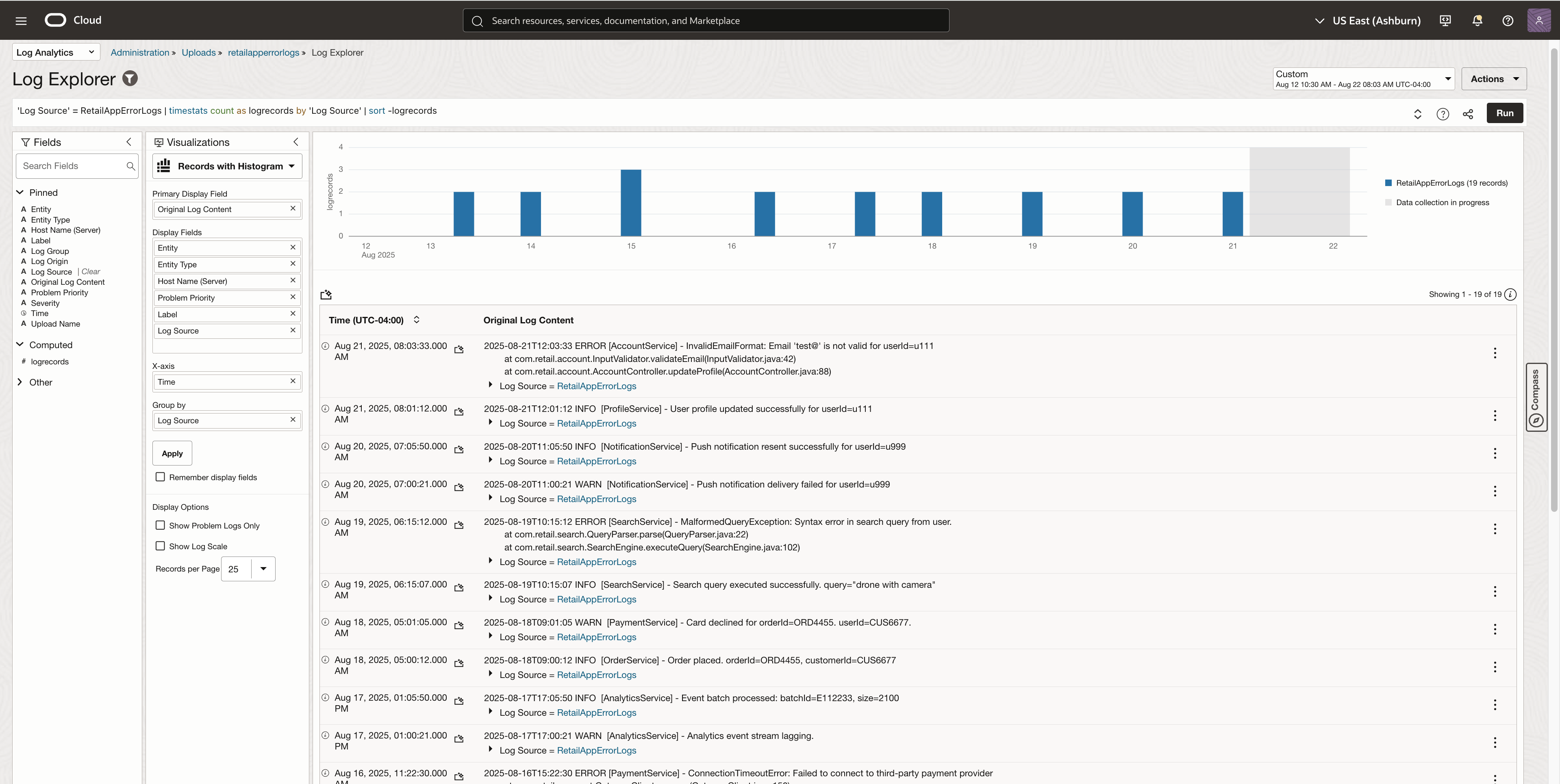Click the notifications bell icon

point(1477,21)
